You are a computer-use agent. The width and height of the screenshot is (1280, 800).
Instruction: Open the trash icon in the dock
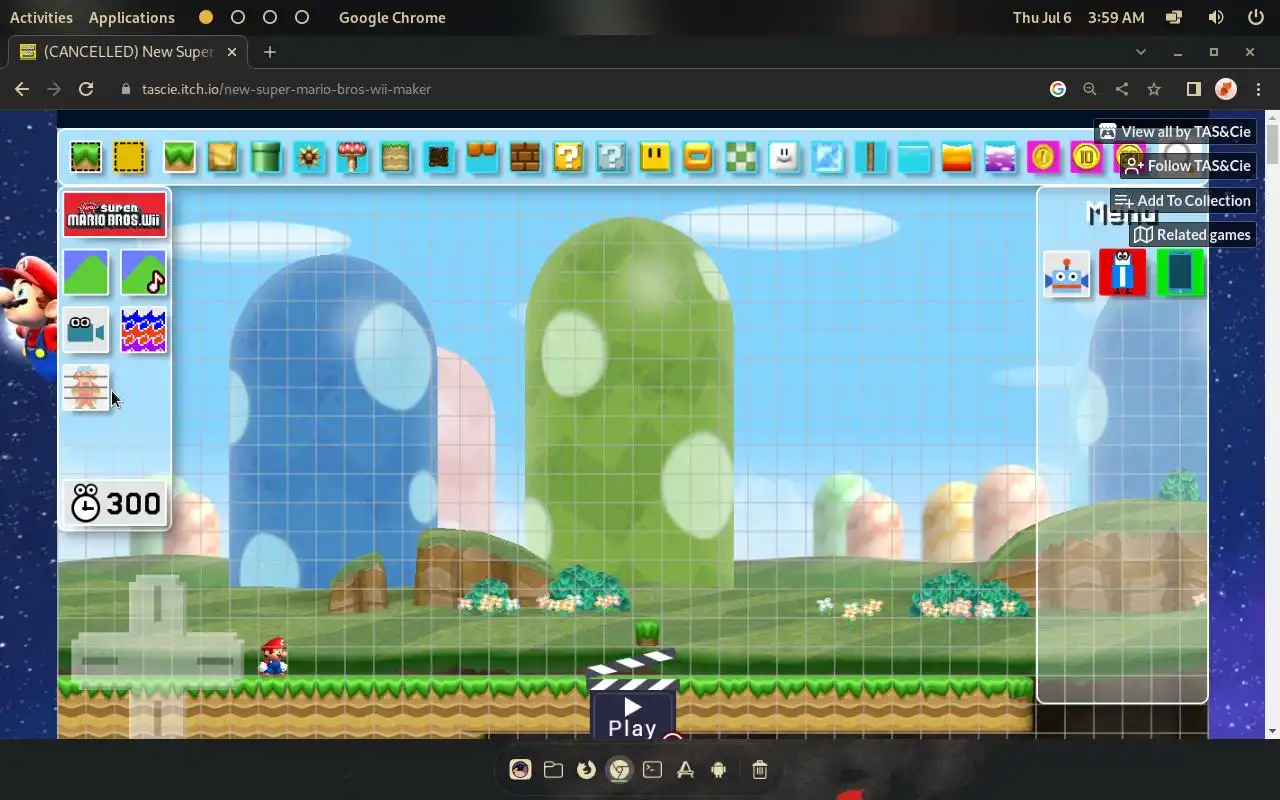[x=759, y=769]
